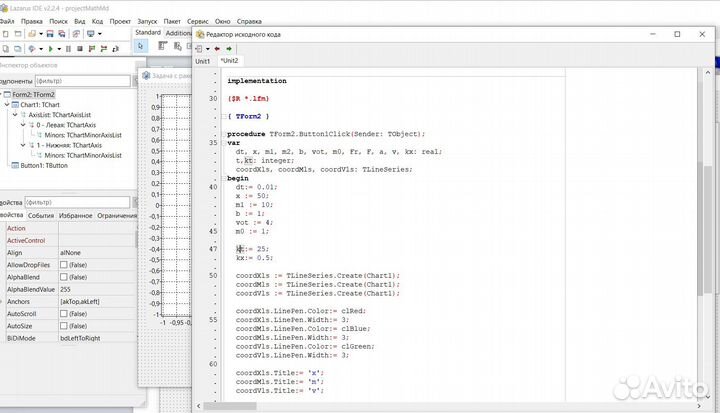Click the red back arrow in source editor
Image resolution: width=720 pixels, height=413 pixels.
point(215,47)
